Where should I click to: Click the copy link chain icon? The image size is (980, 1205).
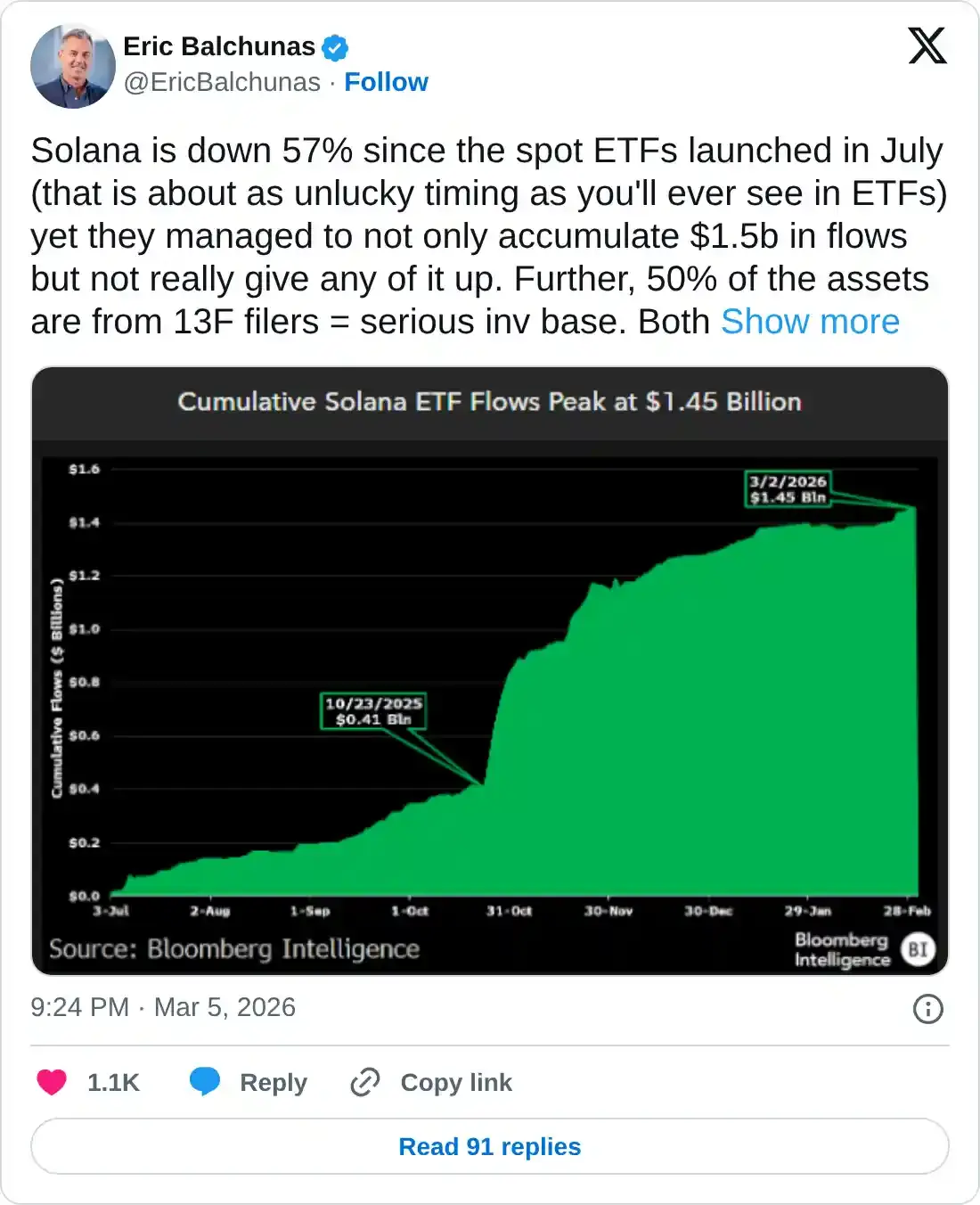pos(365,1082)
